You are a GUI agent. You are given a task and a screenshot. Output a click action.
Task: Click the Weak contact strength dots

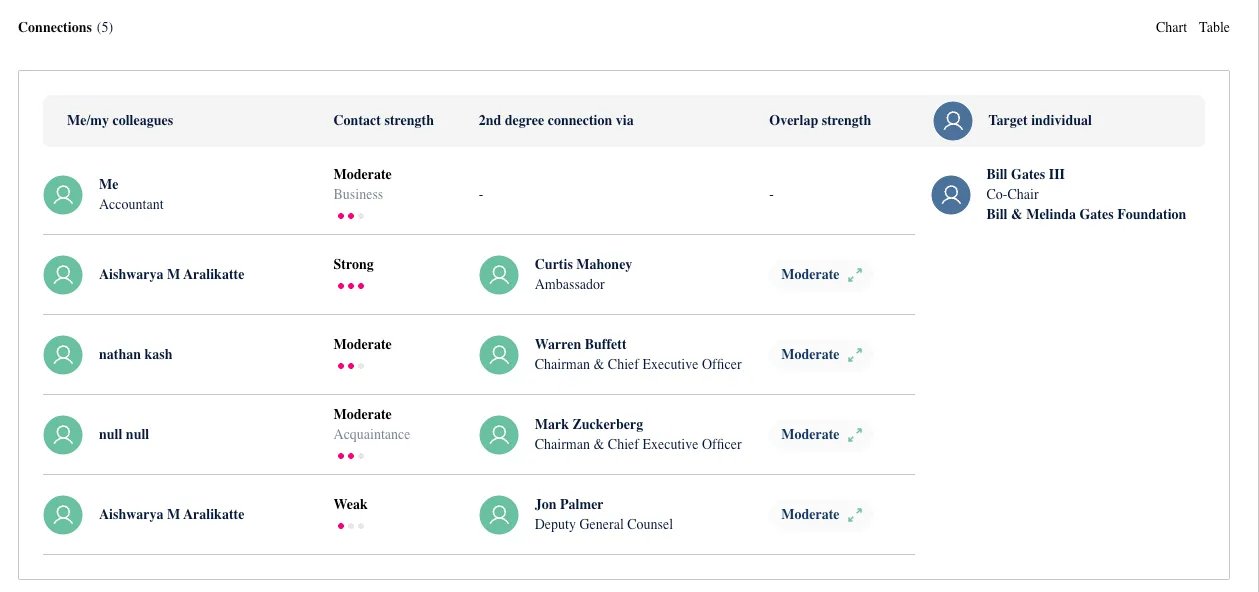pyautogui.click(x=351, y=526)
